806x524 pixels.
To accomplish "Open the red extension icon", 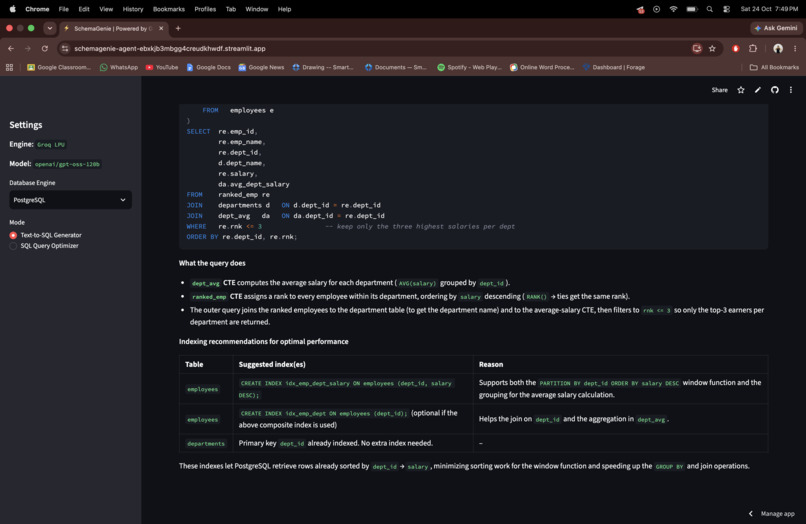I will [x=736, y=48].
